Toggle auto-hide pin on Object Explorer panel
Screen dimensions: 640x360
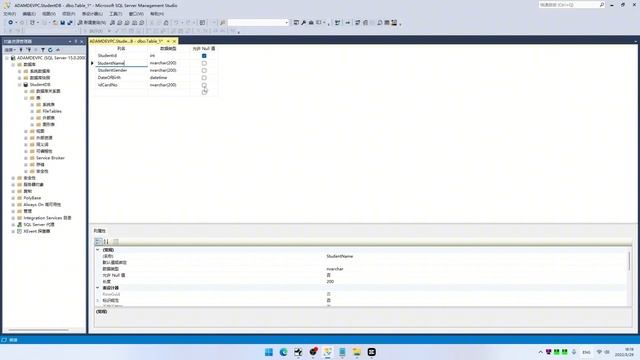[76, 41]
